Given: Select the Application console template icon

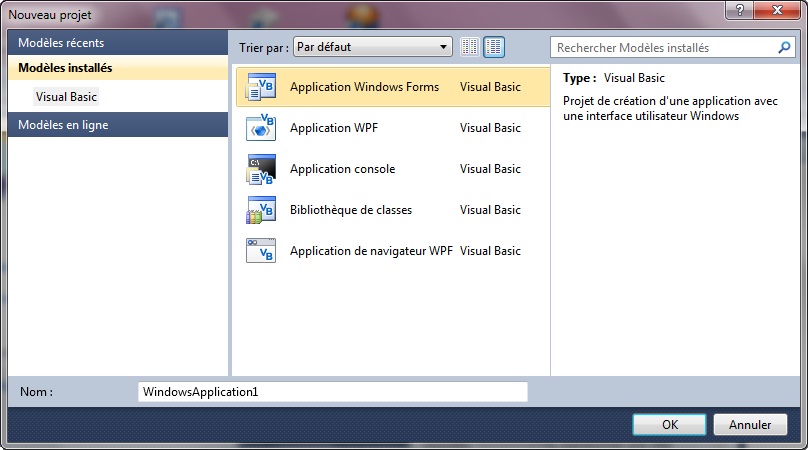Looking at the screenshot, I should click(x=261, y=169).
